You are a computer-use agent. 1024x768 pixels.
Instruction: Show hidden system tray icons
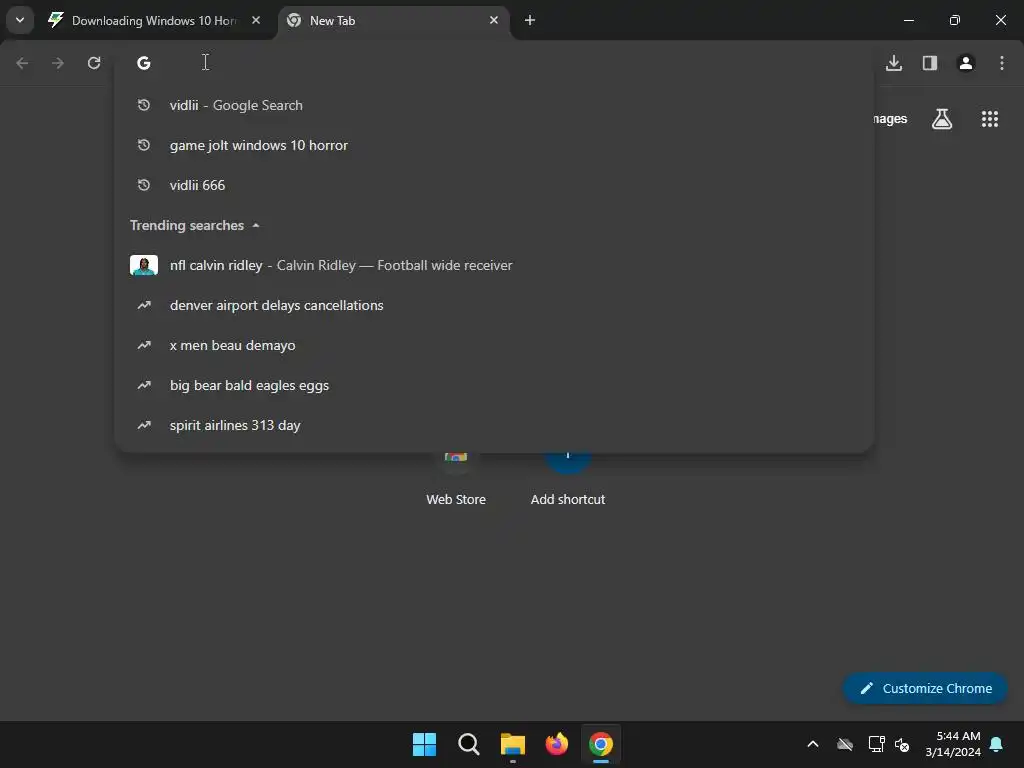coord(813,744)
